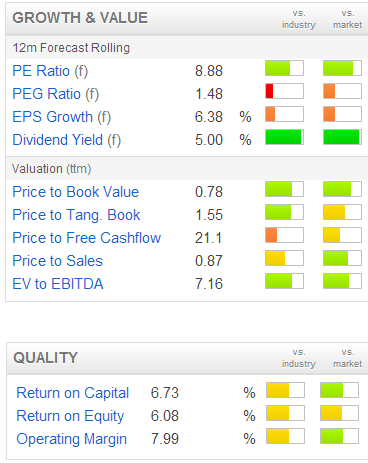This screenshot has height=463, width=368.
Task: Click Price to Sales vs. industry yellow bar
Action: (x=284, y=258)
